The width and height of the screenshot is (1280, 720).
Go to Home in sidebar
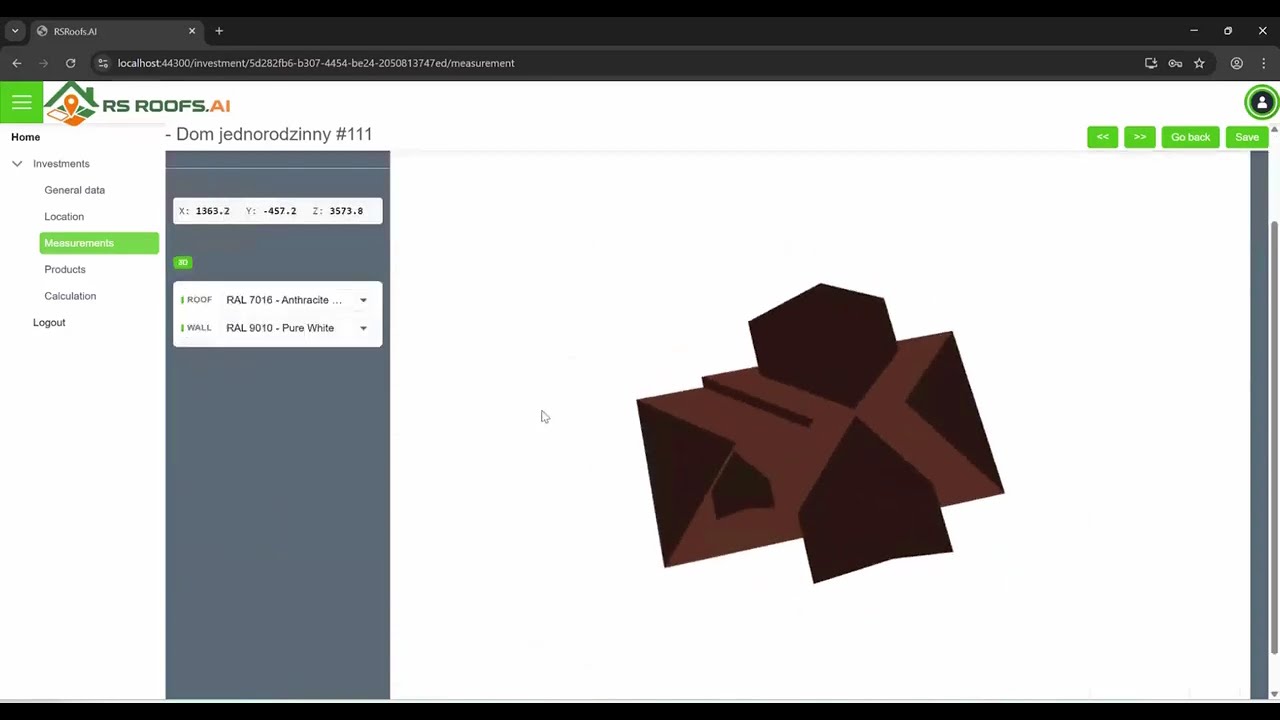[26, 137]
